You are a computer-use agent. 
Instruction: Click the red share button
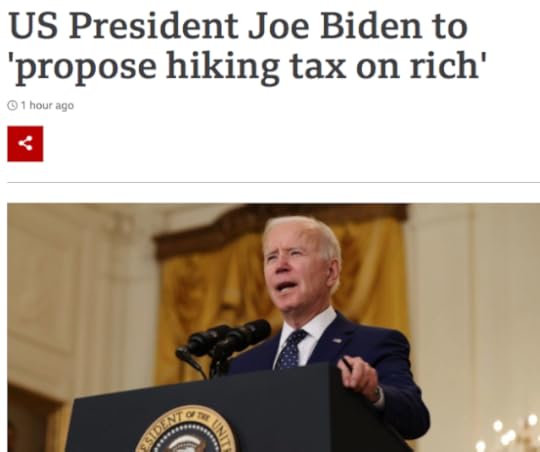25,144
